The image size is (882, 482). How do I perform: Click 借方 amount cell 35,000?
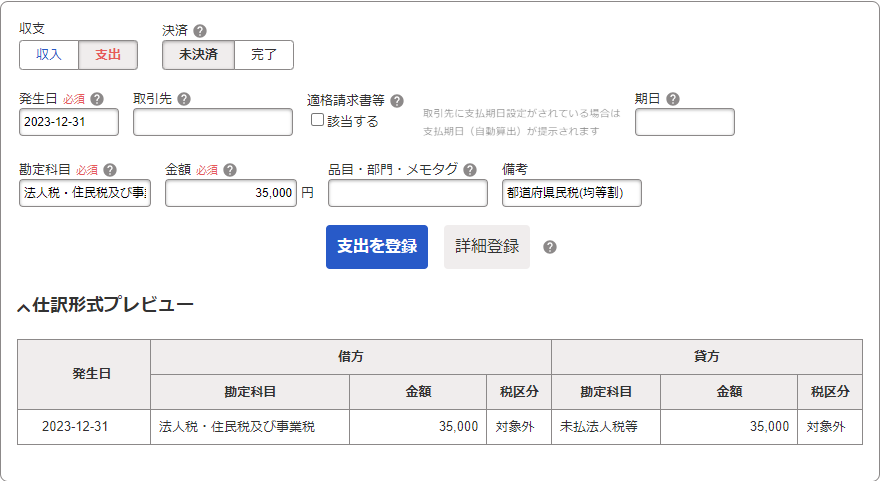coord(418,427)
